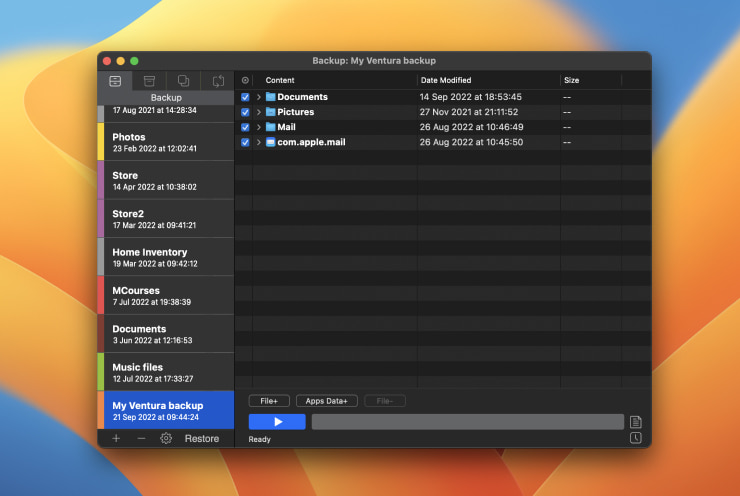Viewport: 740px width, 496px height.
Task: Click the red color tag beside MCourses
Action: click(101, 295)
